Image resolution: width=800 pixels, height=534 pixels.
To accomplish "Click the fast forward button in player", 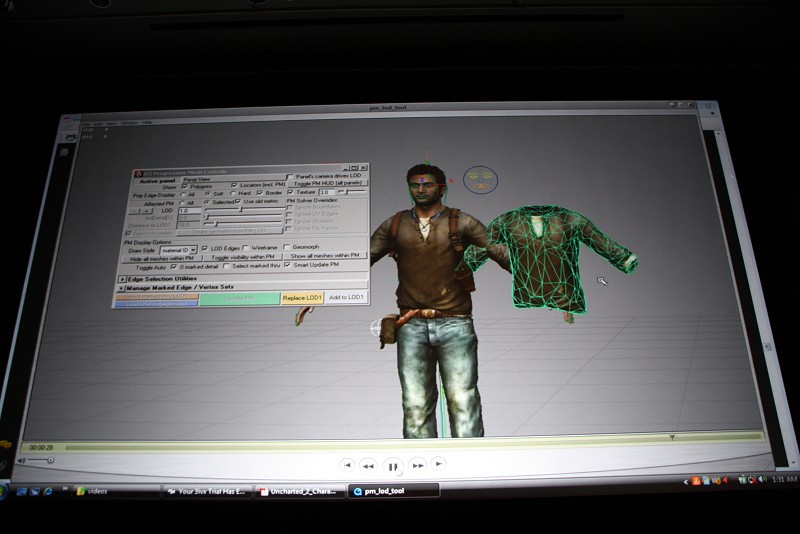I will point(417,465).
